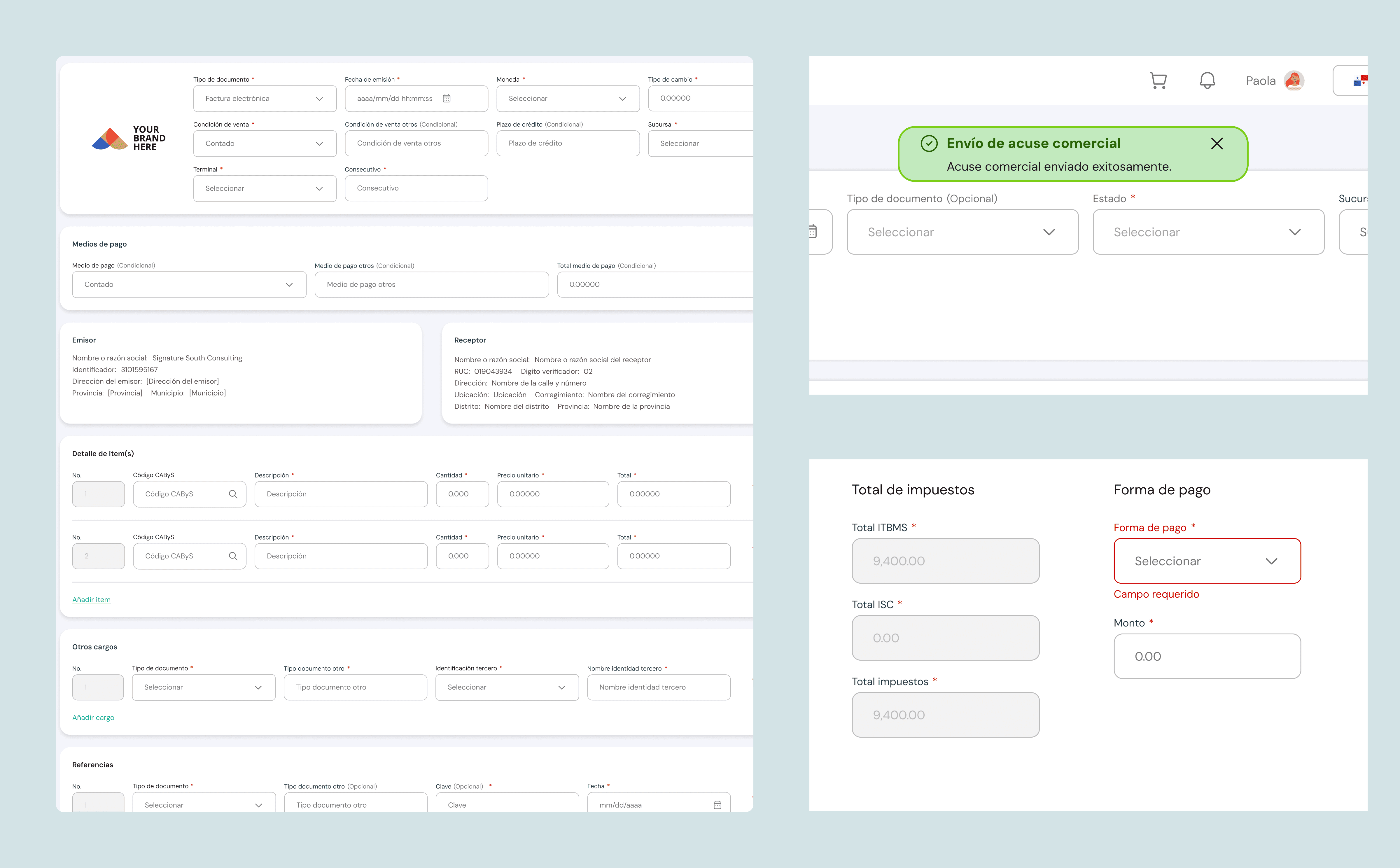The height and width of the screenshot is (868, 1400).
Task: Click the Total ITBMS field
Action: (x=945, y=561)
